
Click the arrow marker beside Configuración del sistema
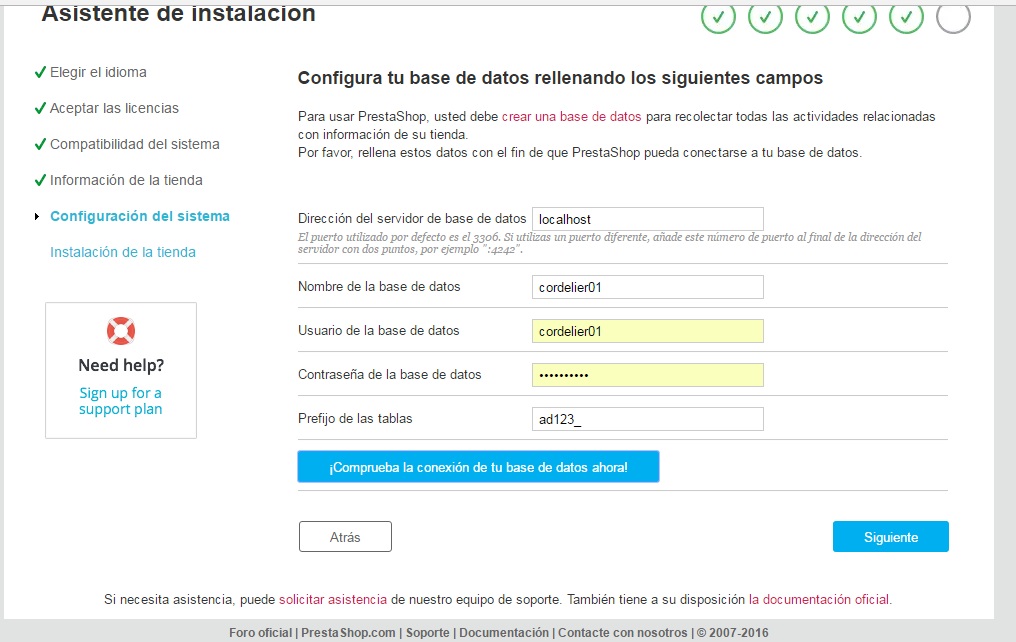click(37, 216)
